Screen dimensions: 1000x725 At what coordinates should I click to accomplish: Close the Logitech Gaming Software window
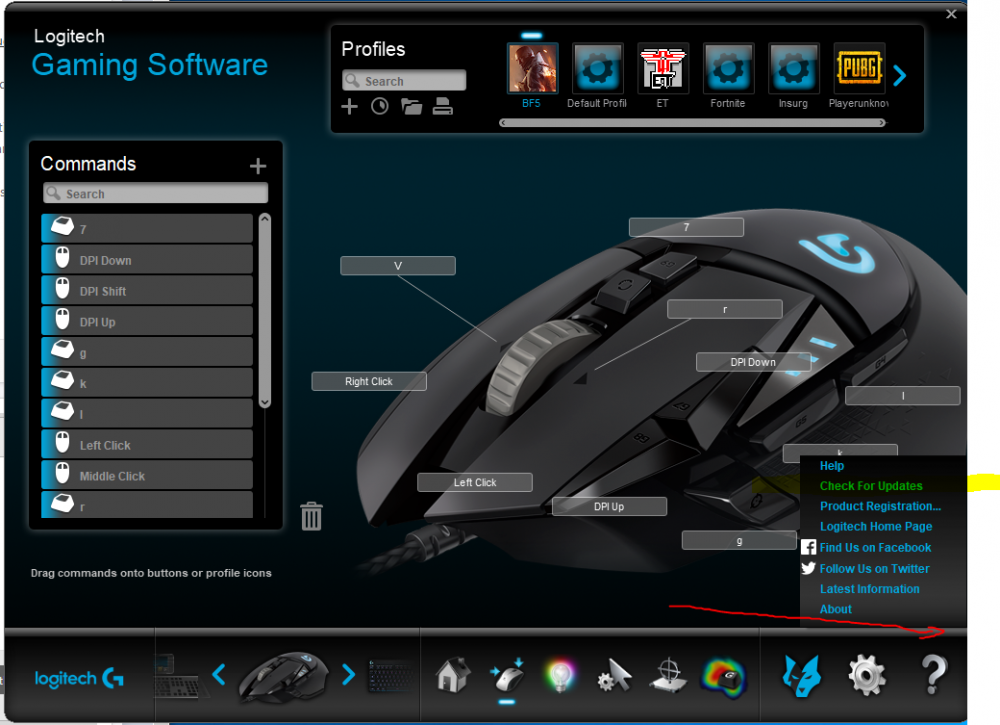[x=951, y=13]
